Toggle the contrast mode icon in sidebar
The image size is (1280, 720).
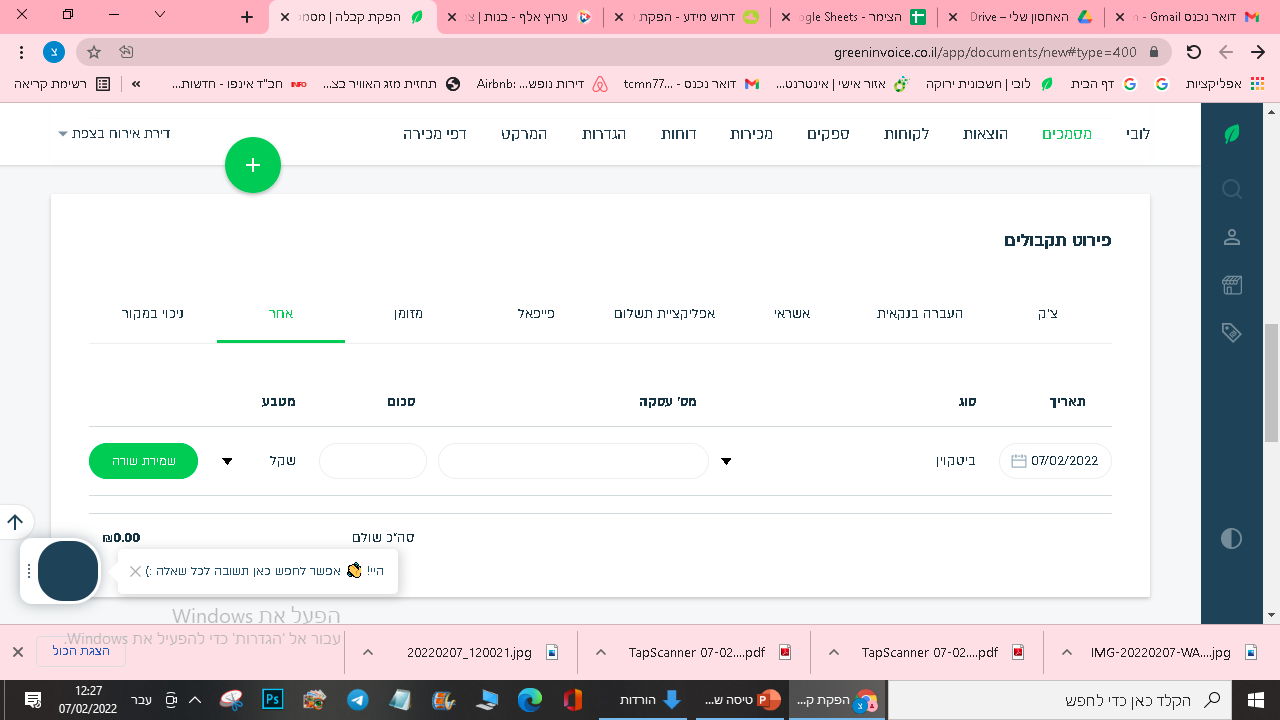[x=1232, y=538]
